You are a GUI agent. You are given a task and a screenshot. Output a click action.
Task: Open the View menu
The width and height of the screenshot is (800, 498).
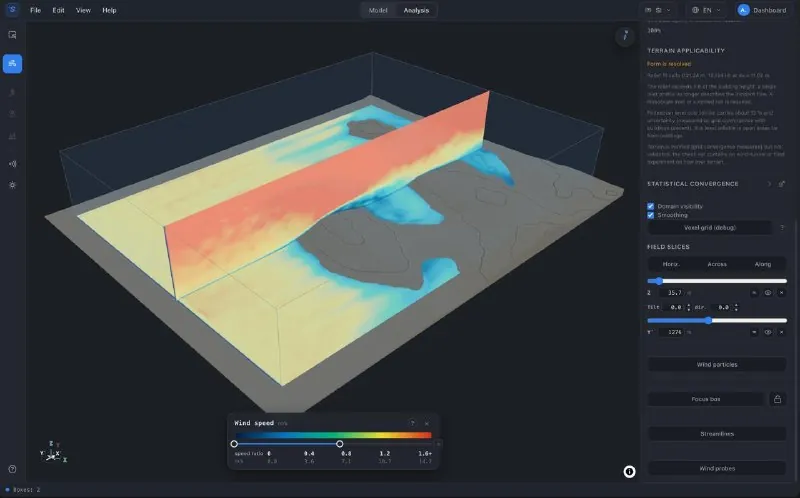click(x=83, y=10)
